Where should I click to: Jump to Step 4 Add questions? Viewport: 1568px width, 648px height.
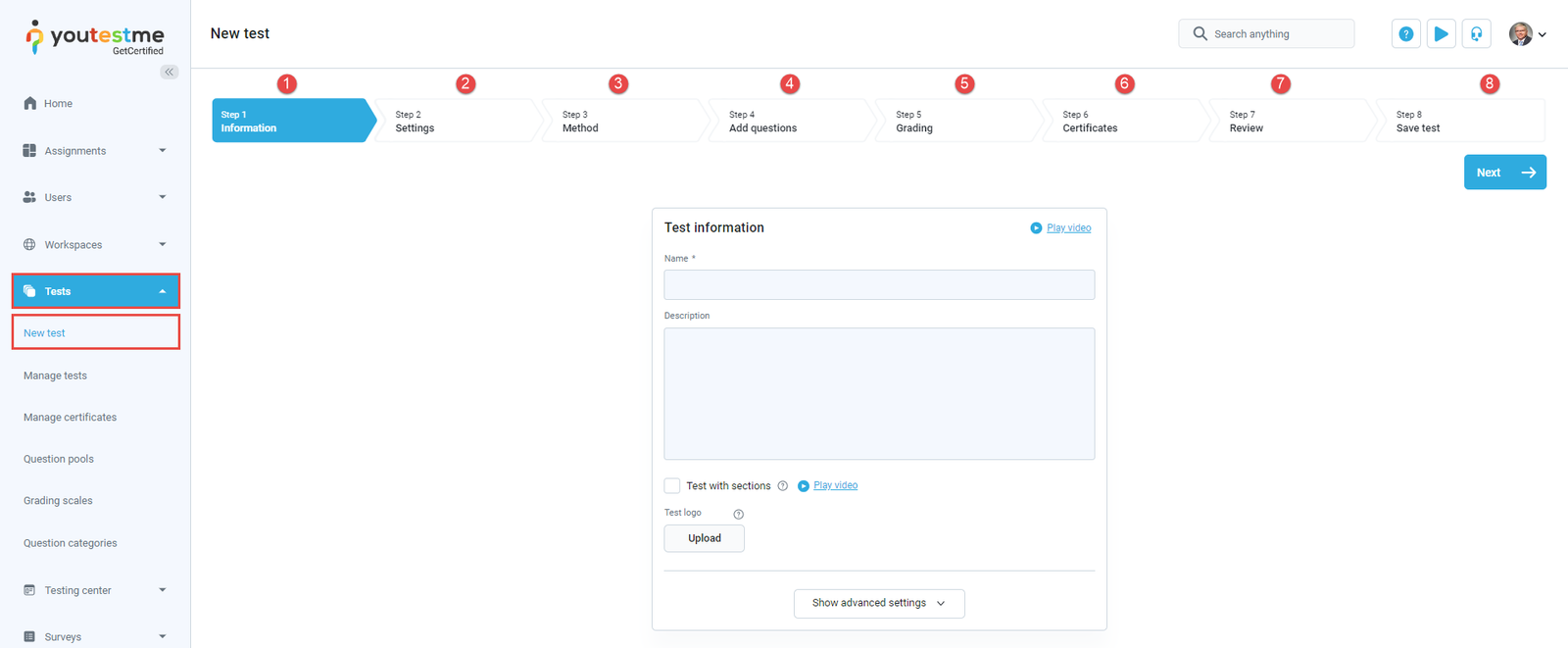pyautogui.click(x=790, y=122)
